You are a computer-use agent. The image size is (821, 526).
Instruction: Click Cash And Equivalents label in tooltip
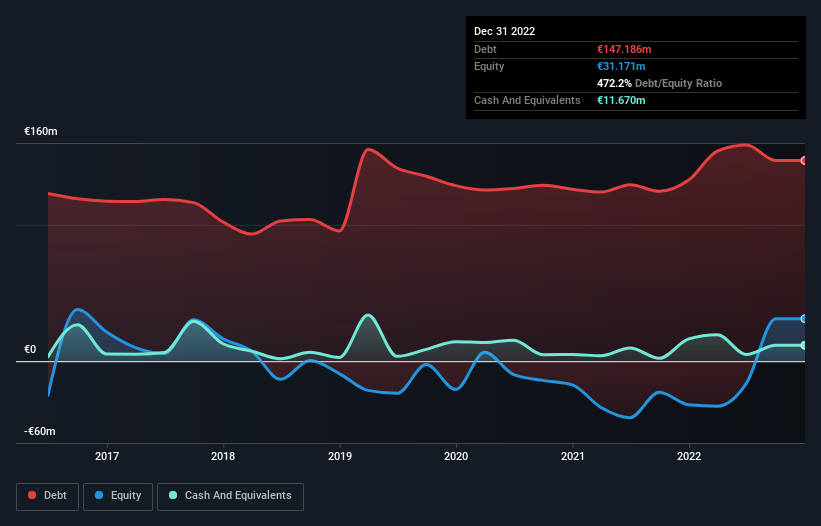pos(527,100)
